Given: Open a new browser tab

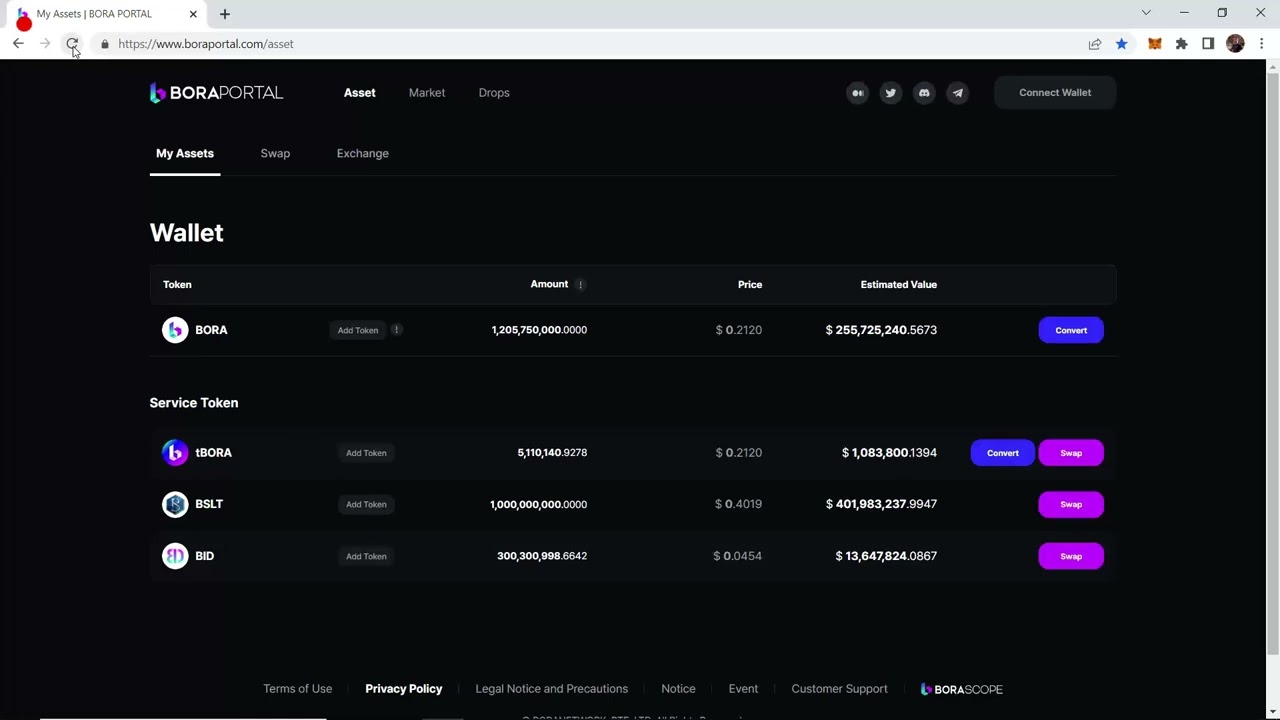Looking at the screenshot, I should point(225,14).
